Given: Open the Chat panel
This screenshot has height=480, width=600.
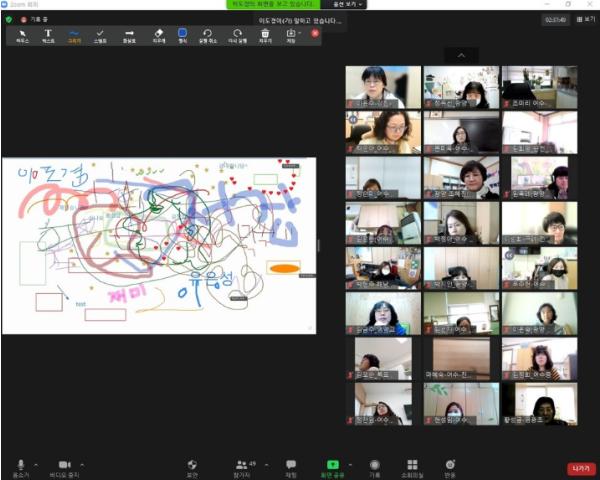Looking at the screenshot, I should tap(291, 466).
